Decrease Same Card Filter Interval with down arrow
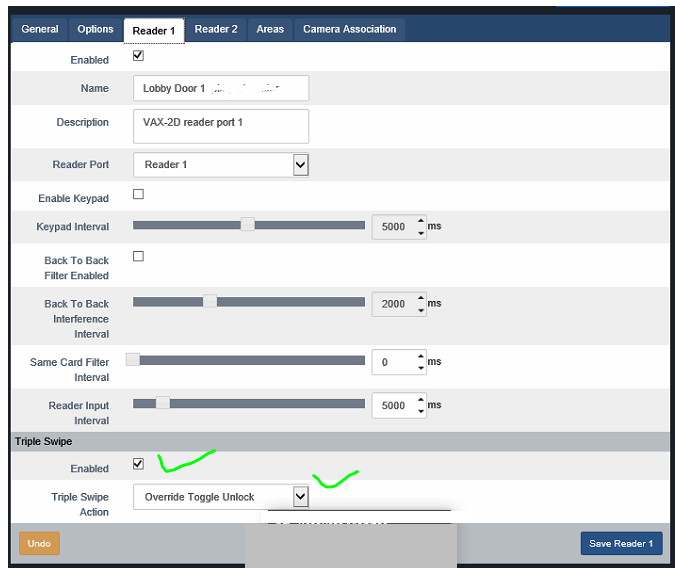 (x=421, y=368)
